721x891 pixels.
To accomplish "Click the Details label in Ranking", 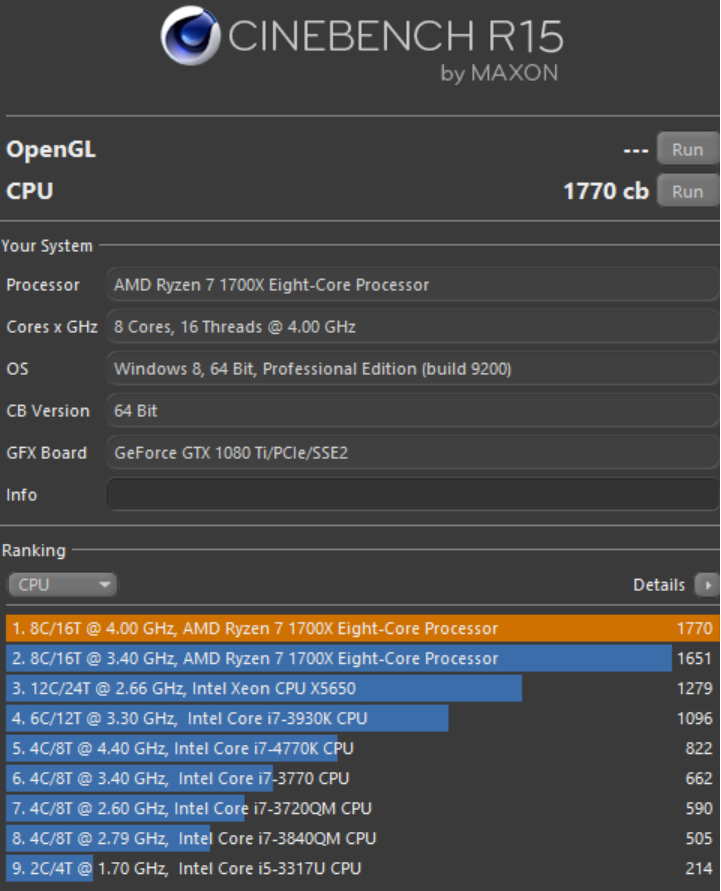I will click(x=659, y=585).
